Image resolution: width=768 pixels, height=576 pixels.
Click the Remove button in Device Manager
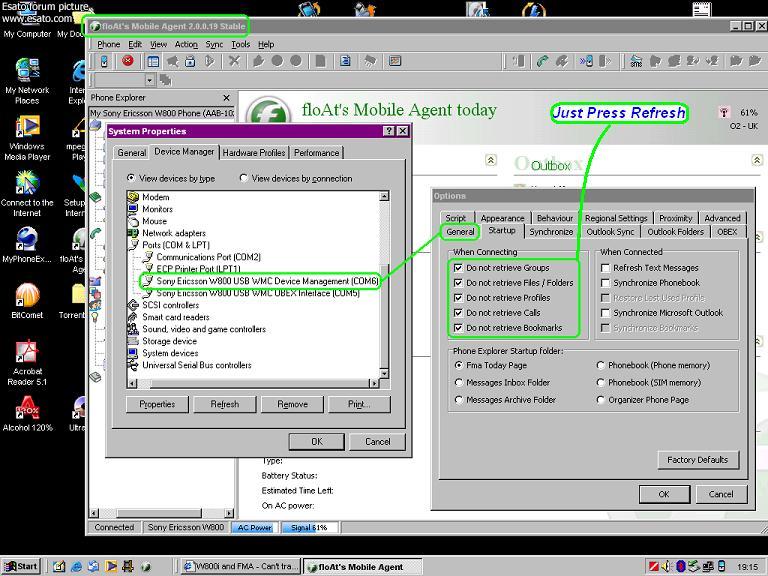(292, 404)
